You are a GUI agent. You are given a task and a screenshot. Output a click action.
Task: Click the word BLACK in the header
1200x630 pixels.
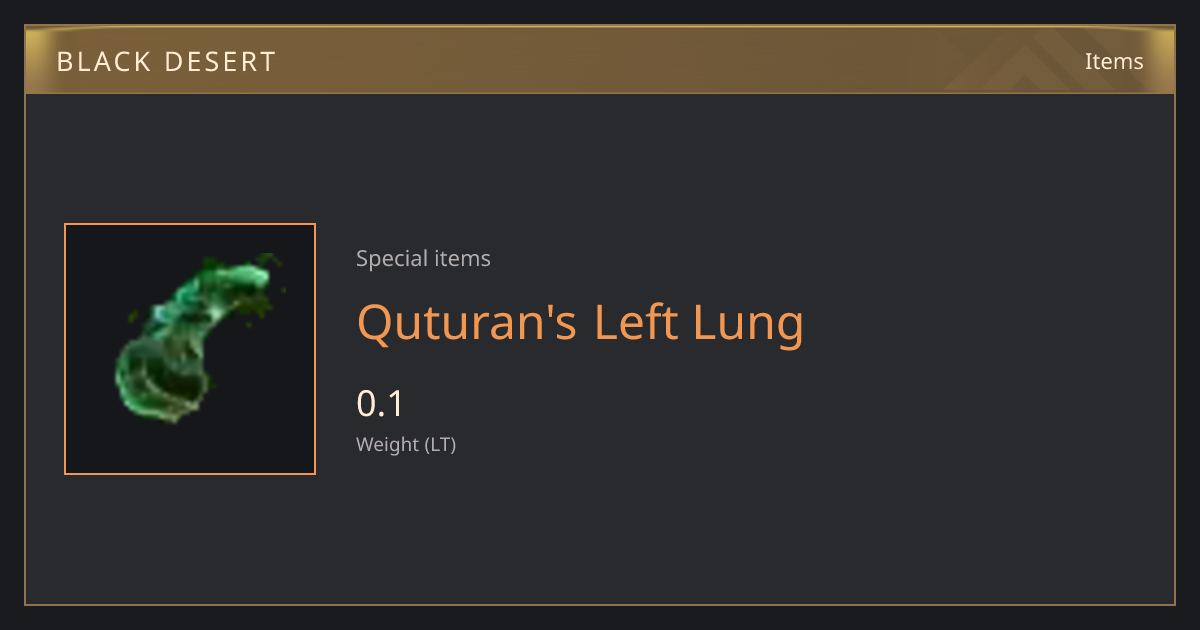[106, 62]
